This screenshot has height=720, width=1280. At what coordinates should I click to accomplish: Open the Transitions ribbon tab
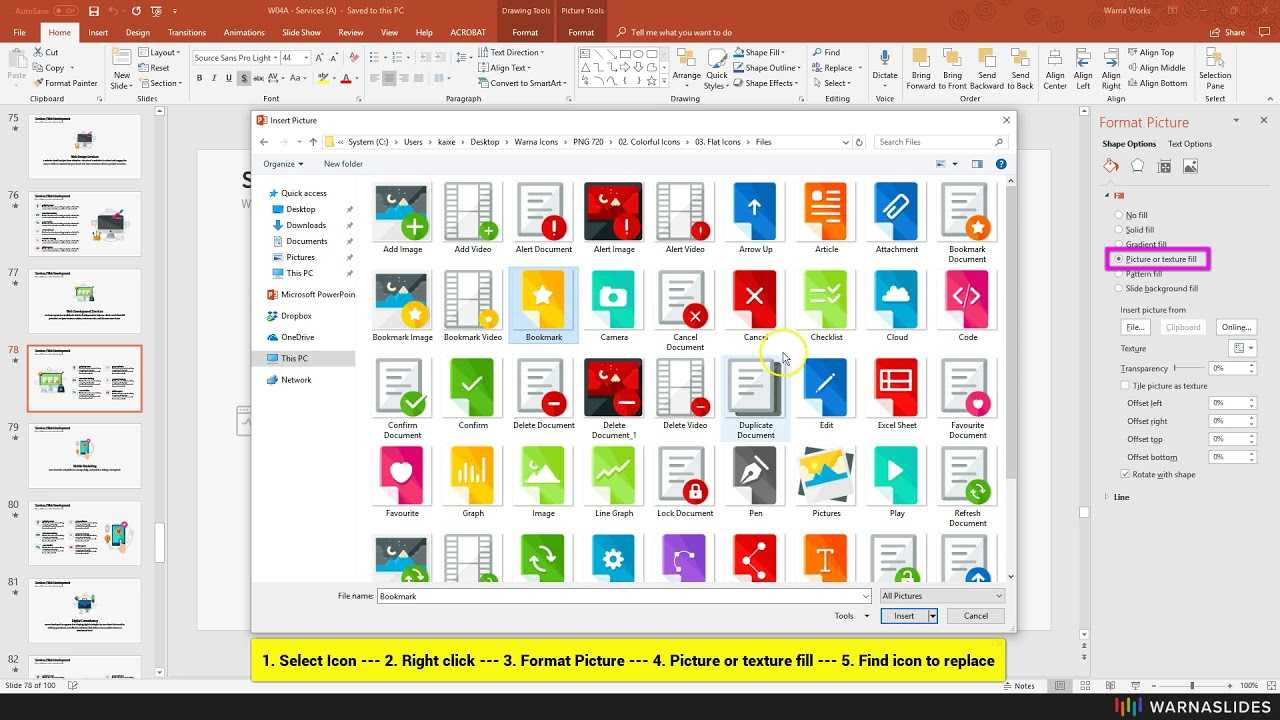(187, 32)
